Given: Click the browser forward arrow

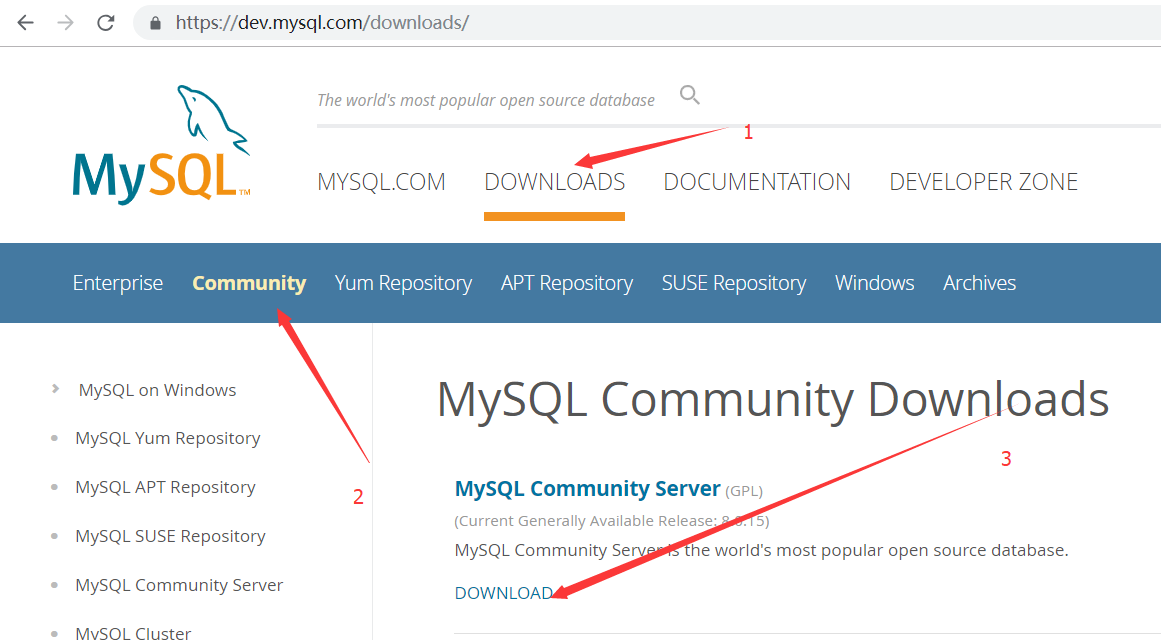Looking at the screenshot, I should pyautogui.click(x=66, y=23).
